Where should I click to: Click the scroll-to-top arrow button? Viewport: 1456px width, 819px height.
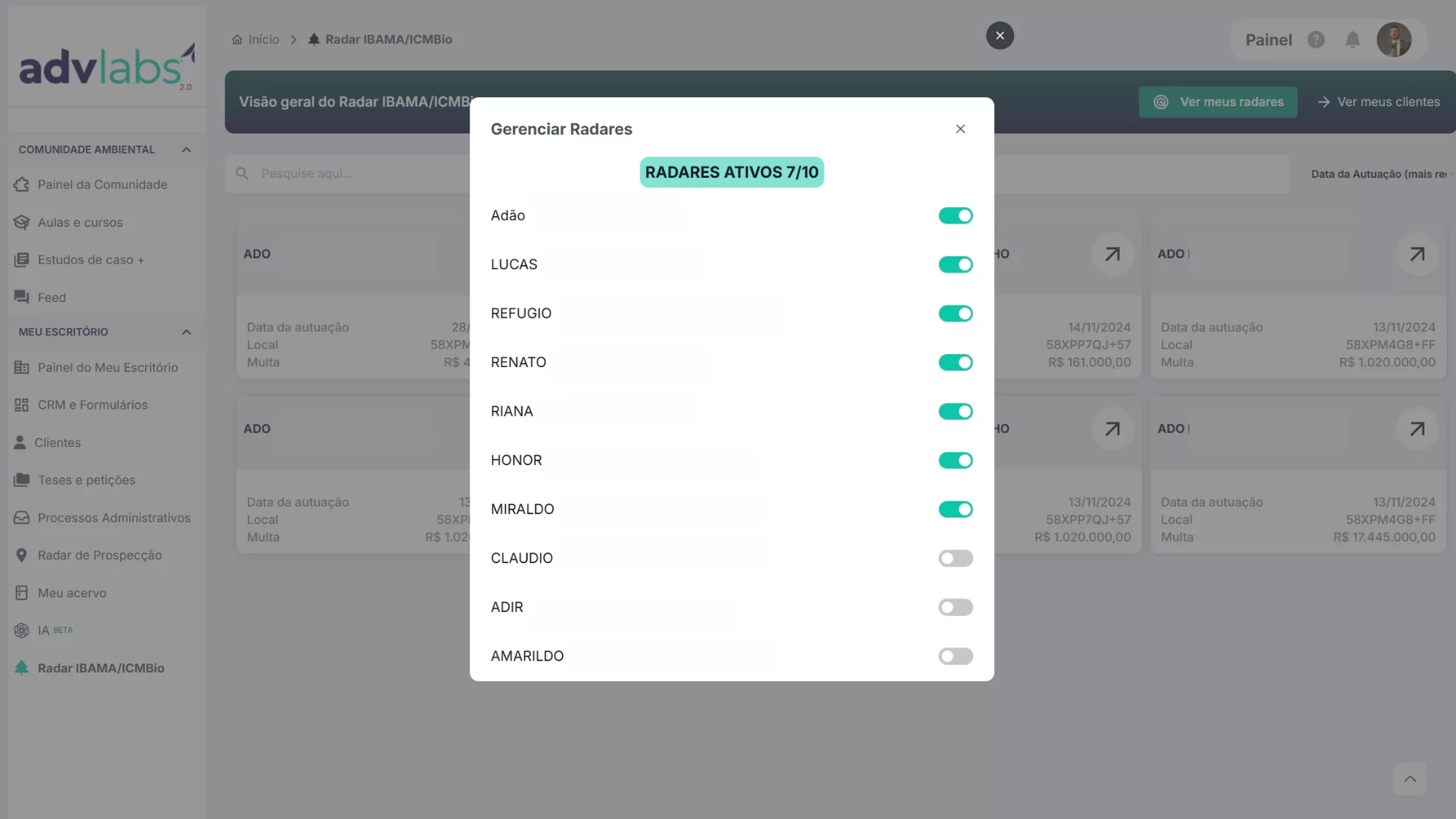coord(1410,779)
